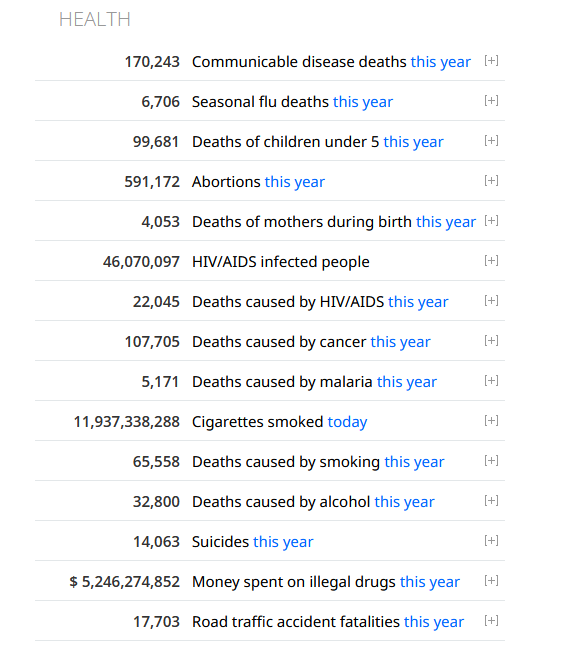
Task: Expand Money spent on illegal drugs [+]
Action: point(491,581)
